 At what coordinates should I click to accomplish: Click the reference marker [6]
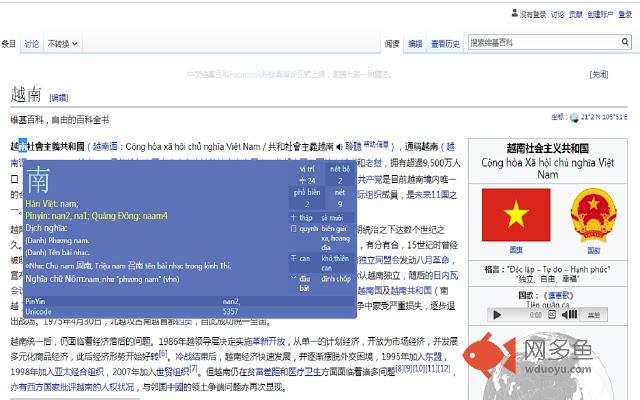click(x=163, y=353)
